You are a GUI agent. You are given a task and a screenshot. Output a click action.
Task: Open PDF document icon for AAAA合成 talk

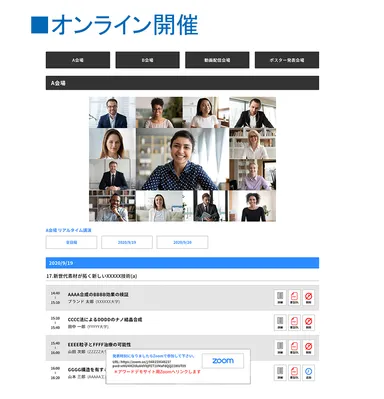(294, 297)
